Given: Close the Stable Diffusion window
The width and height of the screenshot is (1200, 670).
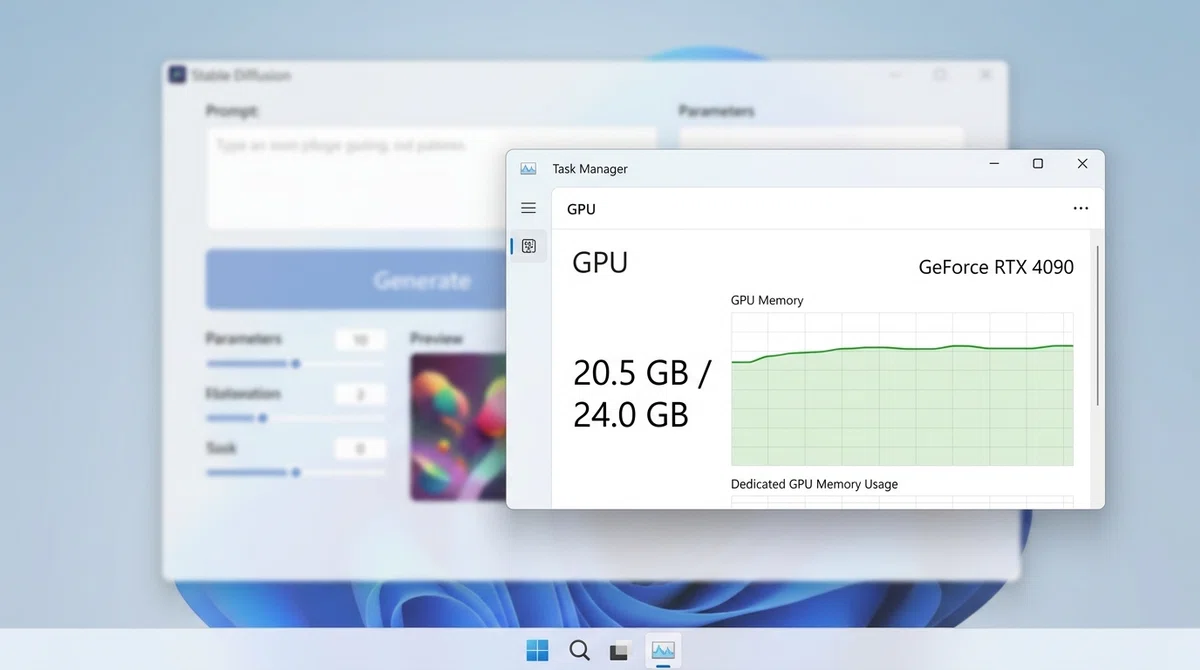Looking at the screenshot, I should point(985,75).
